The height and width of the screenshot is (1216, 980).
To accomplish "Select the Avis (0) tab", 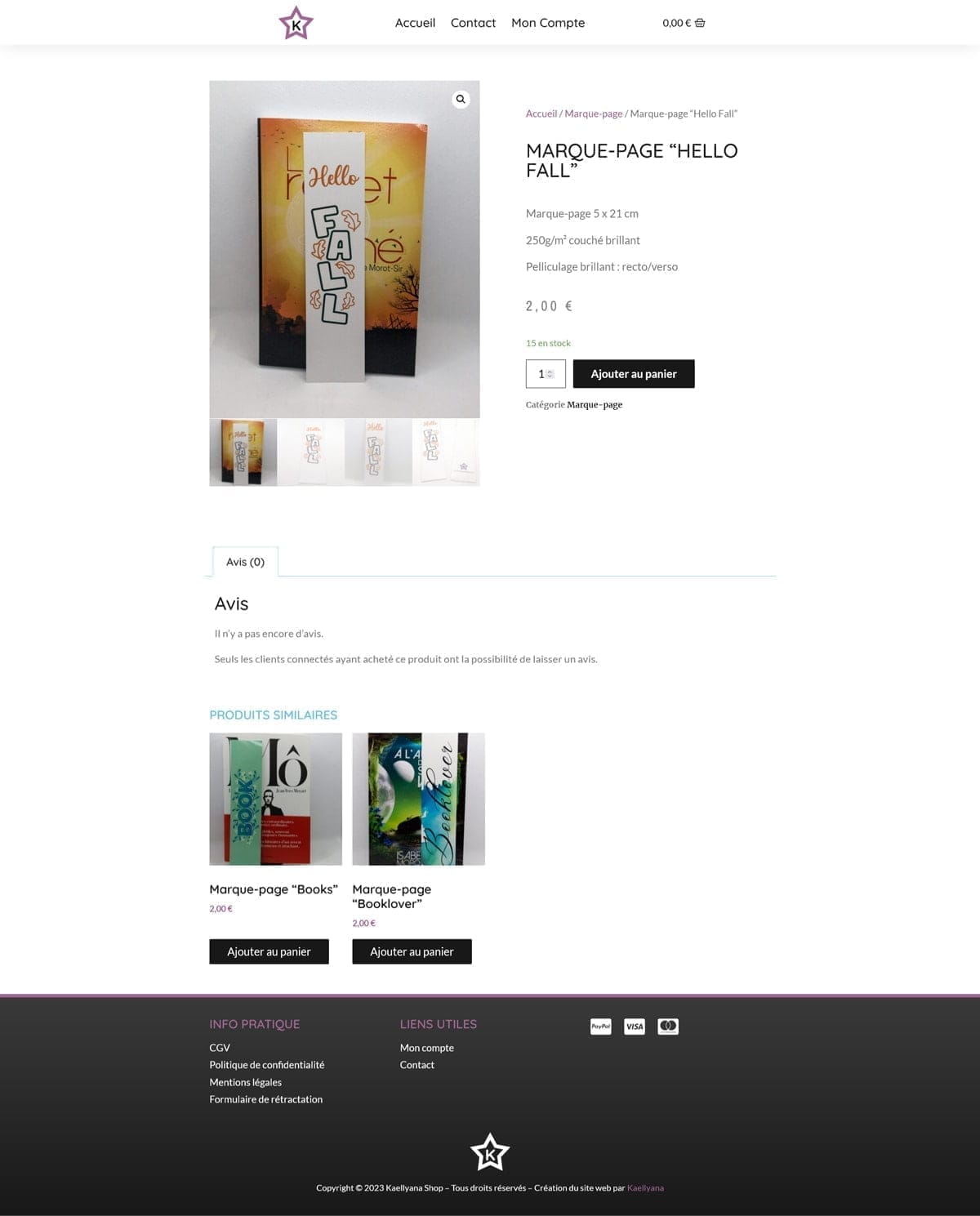I will tap(245, 562).
